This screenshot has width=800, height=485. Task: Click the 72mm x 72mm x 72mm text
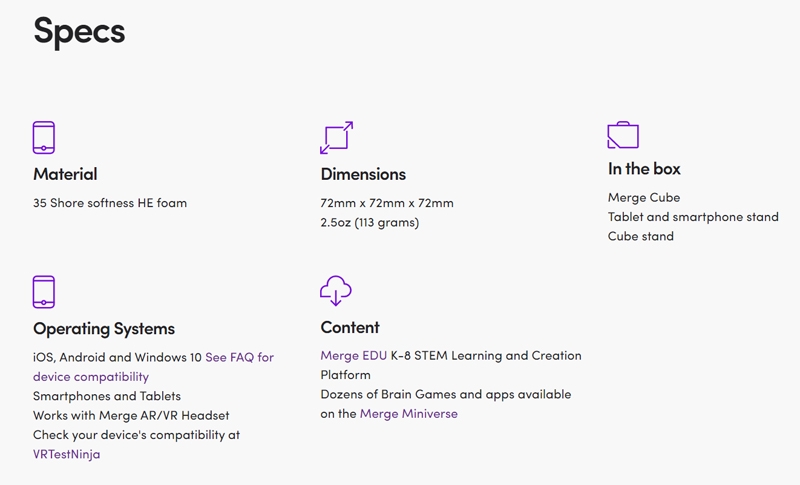387,203
